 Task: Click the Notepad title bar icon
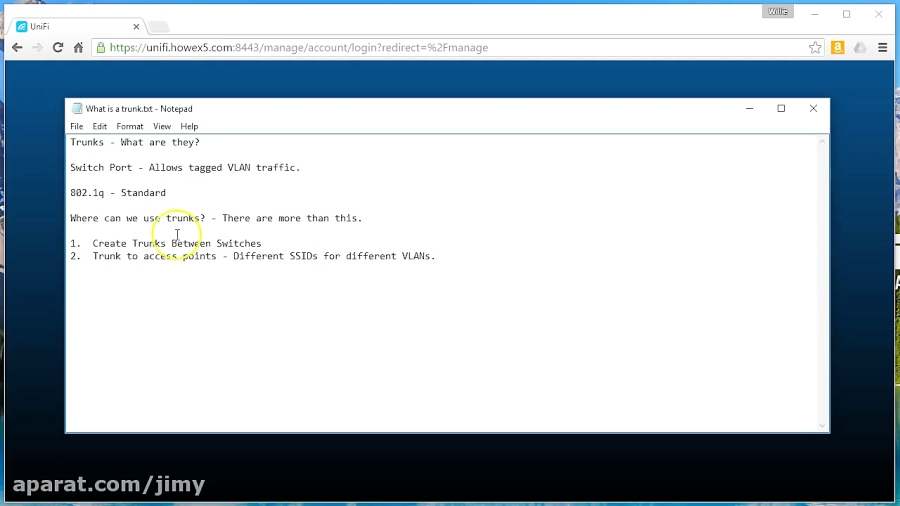click(77, 108)
